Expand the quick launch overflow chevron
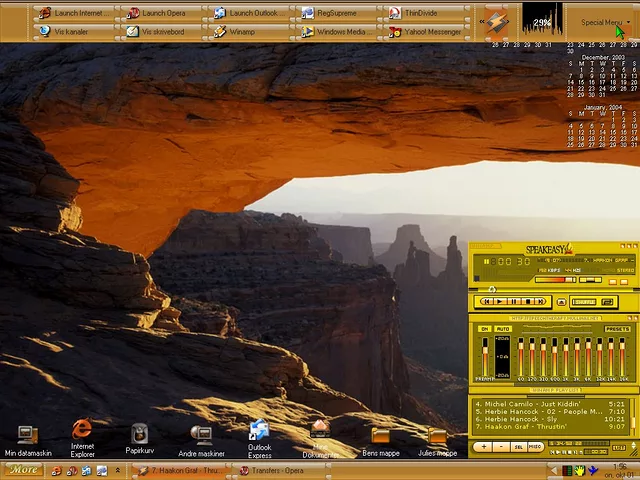The width and height of the screenshot is (640, 480). coord(118,471)
